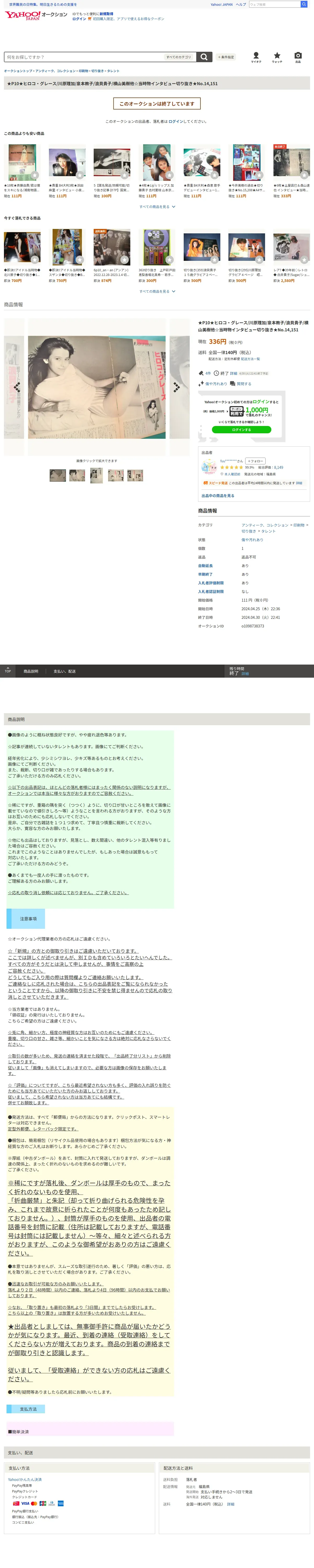The height and width of the screenshot is (1568, 314).
Task: Select the fourth photo thumbnail
Action: point(116,475)
